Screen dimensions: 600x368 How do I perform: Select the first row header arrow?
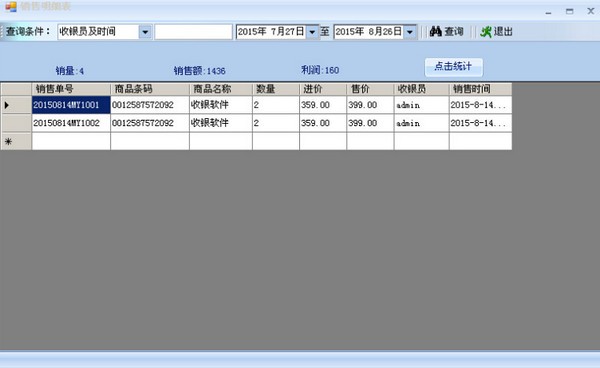point(16,105)
